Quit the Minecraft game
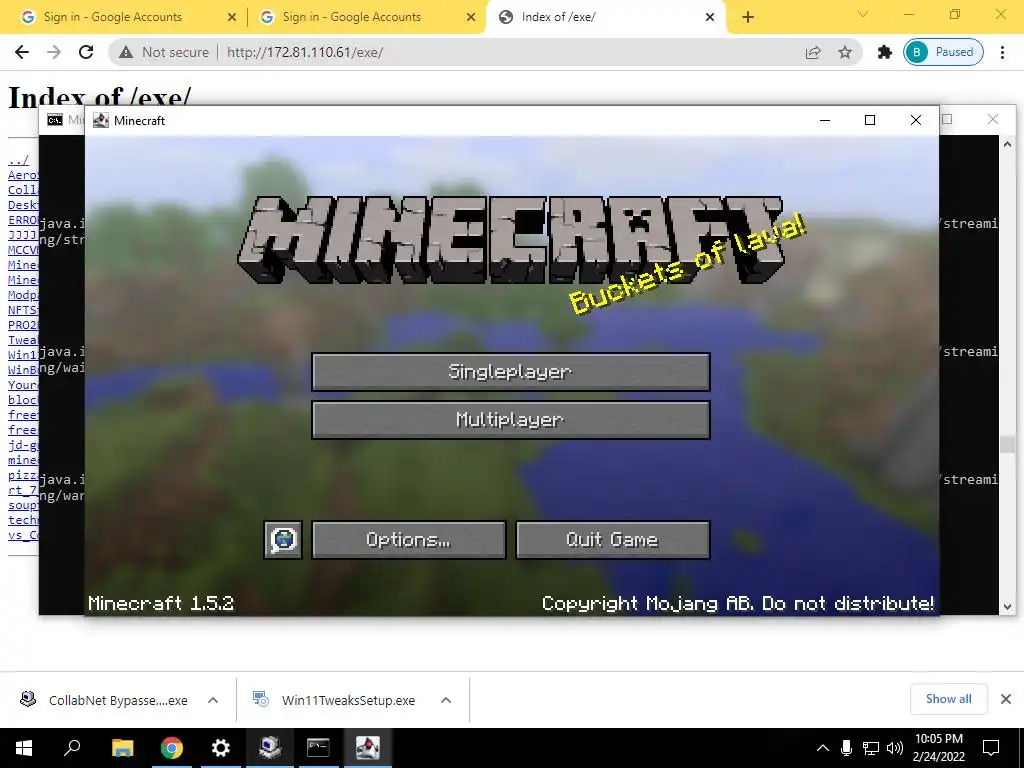The image size is (1024, 768). pos(613,539)
